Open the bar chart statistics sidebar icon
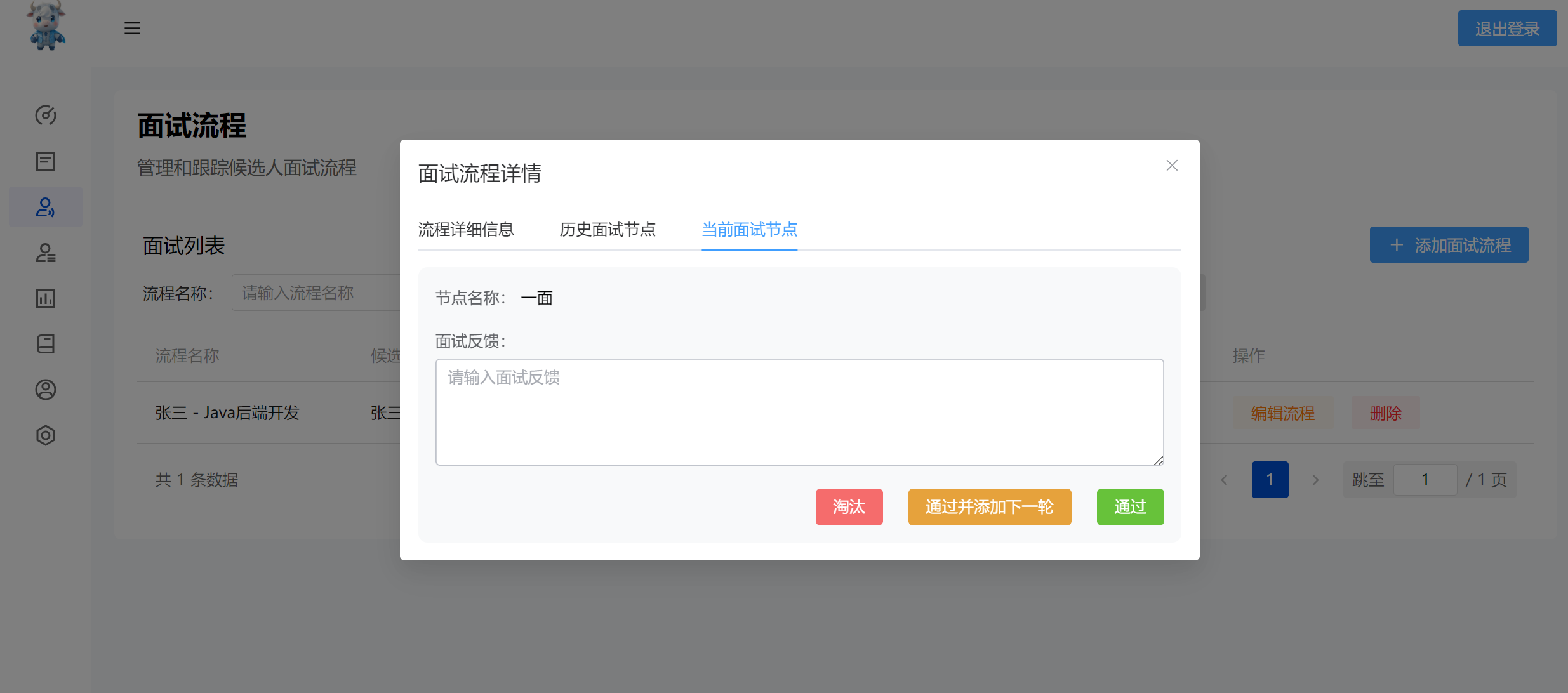The image size is (1568, 693). click(46, 298)
